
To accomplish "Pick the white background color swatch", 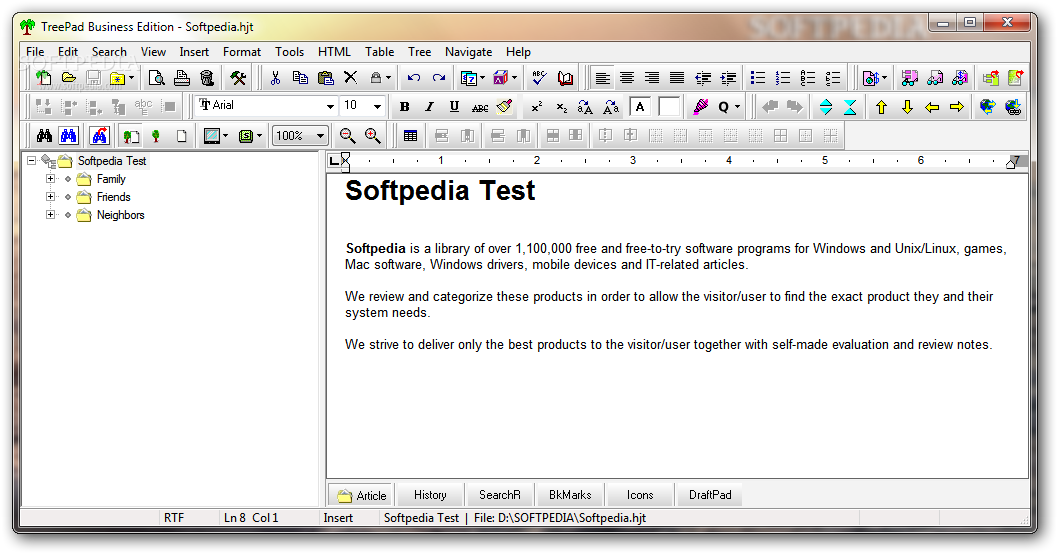I will click(669, 107).
